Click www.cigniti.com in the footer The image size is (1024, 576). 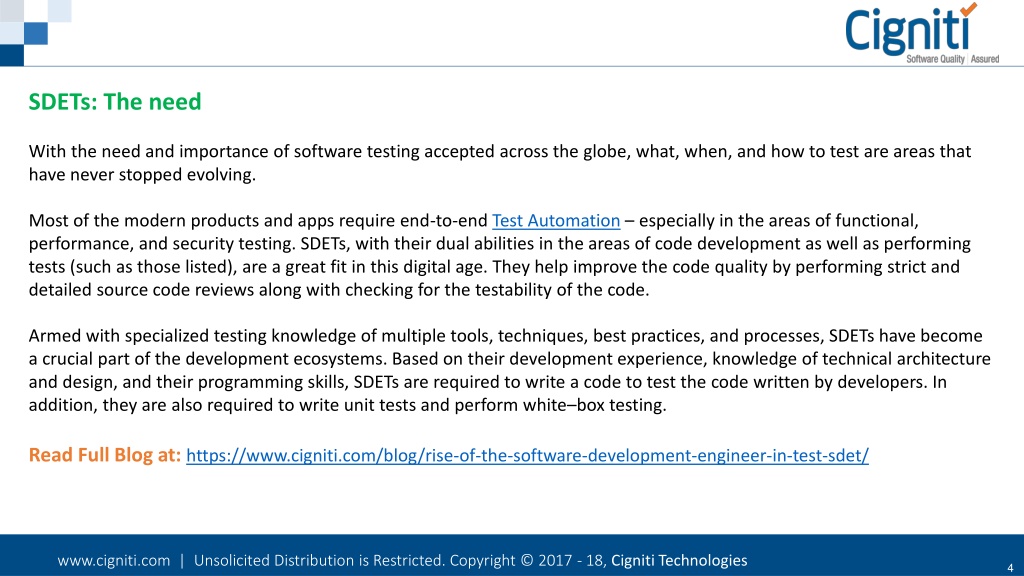[x=114, y=560]
